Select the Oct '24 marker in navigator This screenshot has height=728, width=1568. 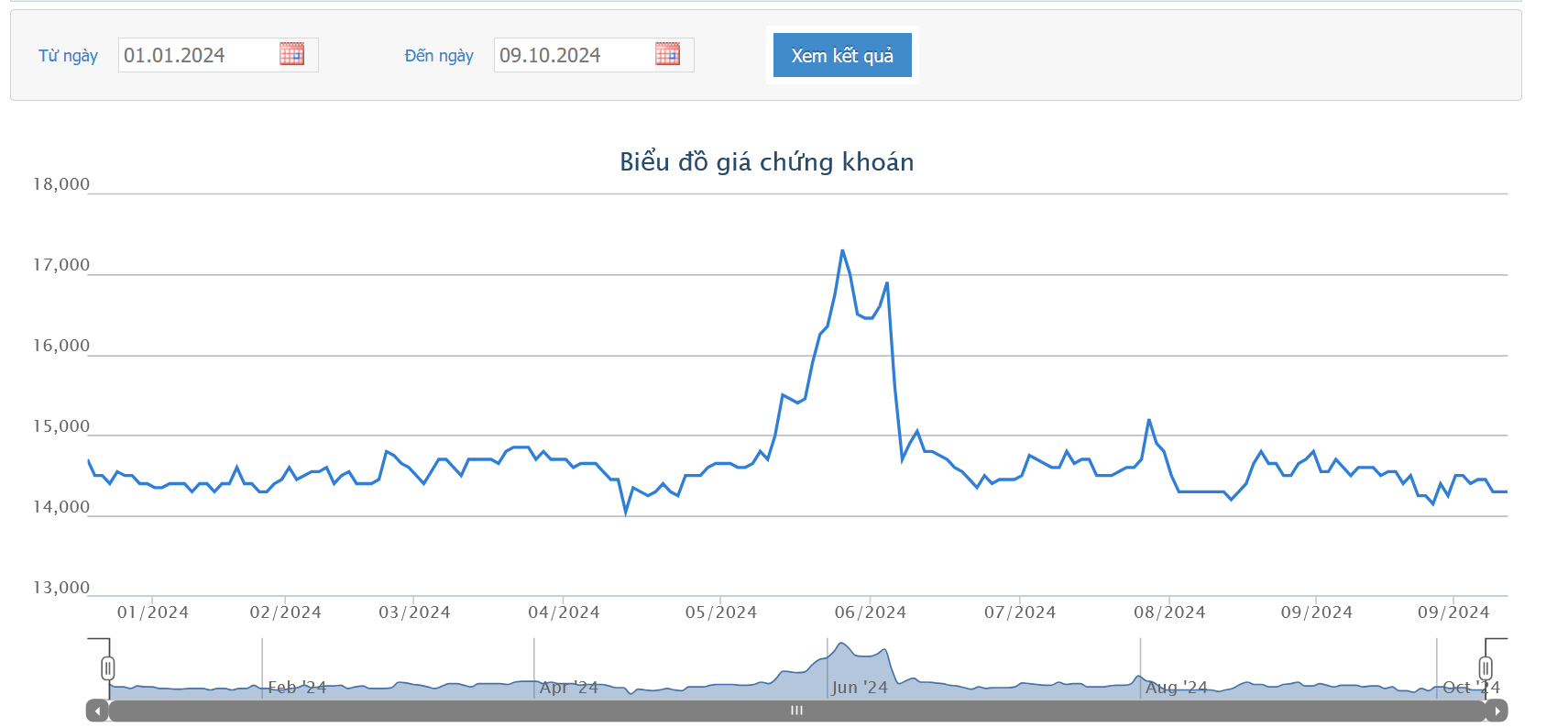coord(1471,688)
